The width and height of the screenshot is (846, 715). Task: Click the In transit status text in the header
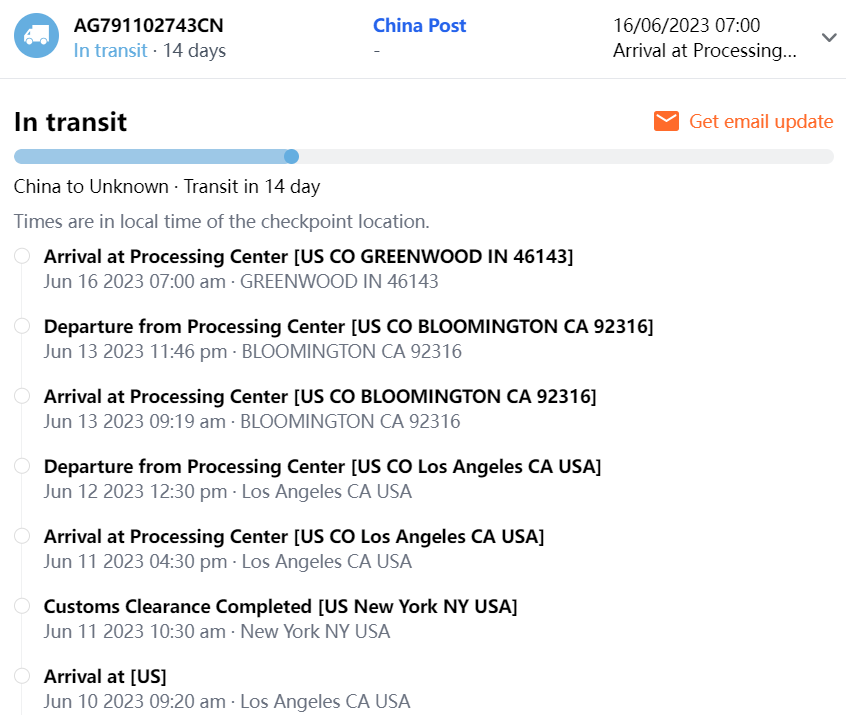(x=110, y=50)
